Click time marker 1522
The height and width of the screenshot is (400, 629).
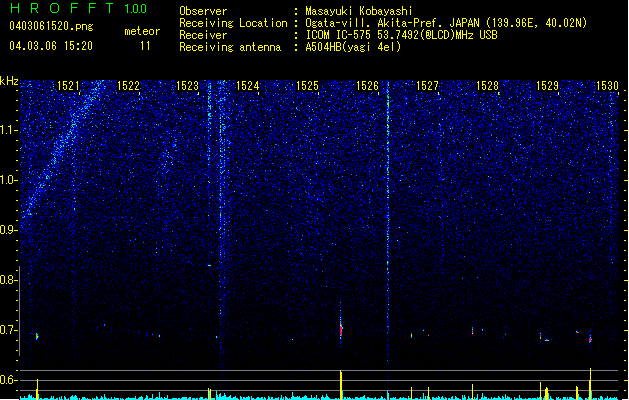click(x=128, y=86)
